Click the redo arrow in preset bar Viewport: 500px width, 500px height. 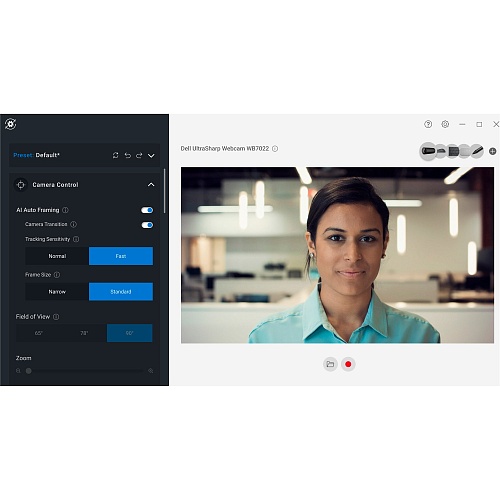point(139,155)
